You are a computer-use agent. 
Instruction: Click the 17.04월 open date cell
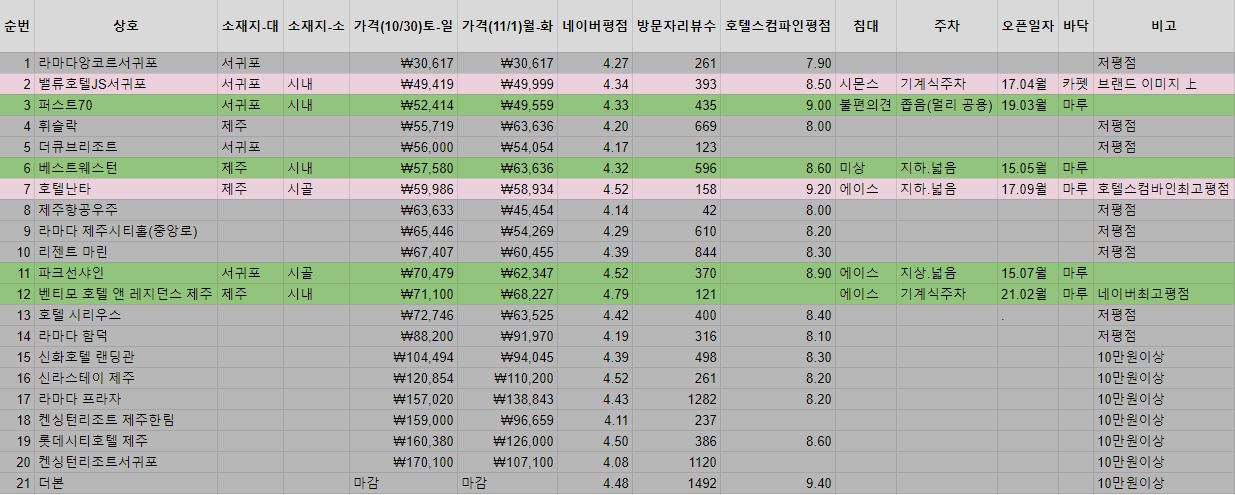[x=1027, y=84]
